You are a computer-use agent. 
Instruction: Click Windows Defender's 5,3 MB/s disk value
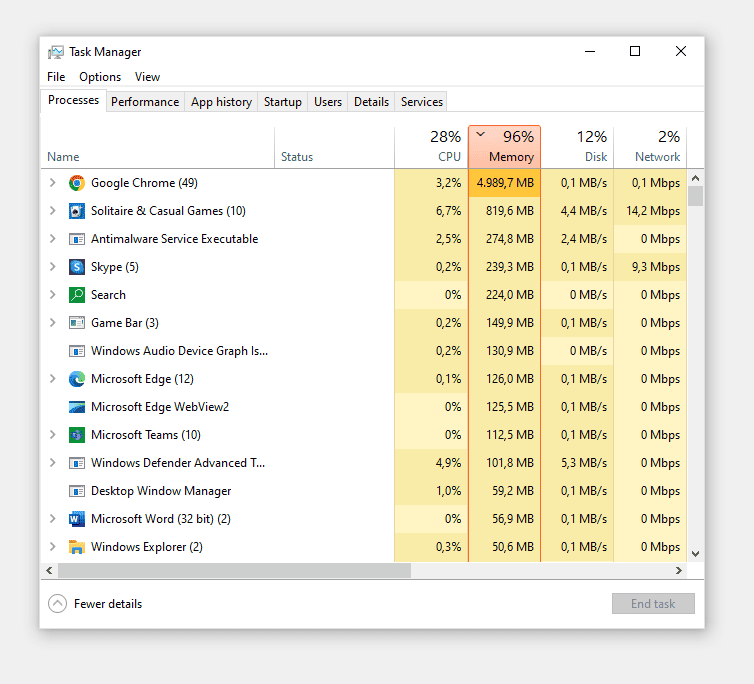[583, 463]
